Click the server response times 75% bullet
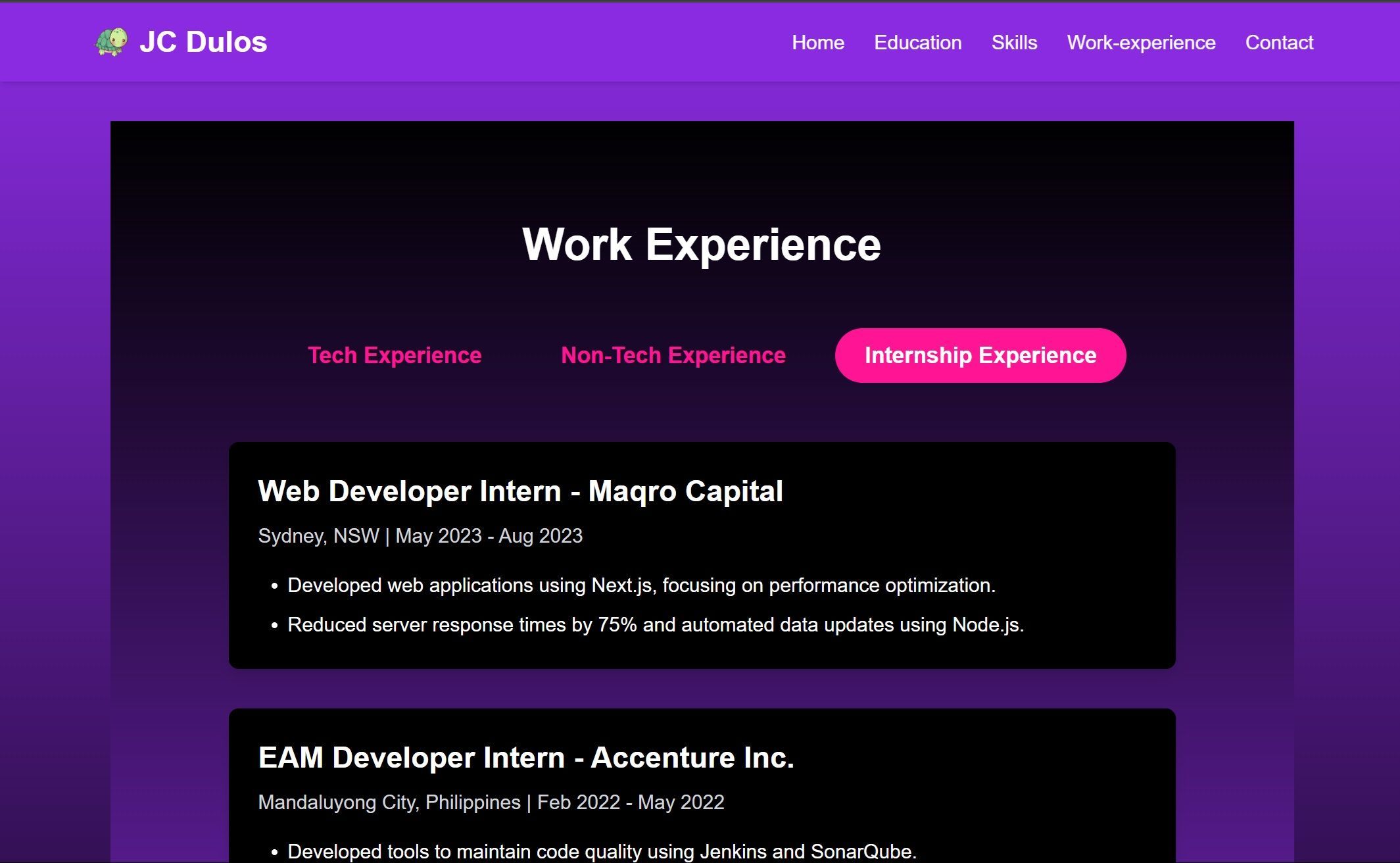This screenshot has width=1400, height=863. pyautogui.click(x=656, y=625)
